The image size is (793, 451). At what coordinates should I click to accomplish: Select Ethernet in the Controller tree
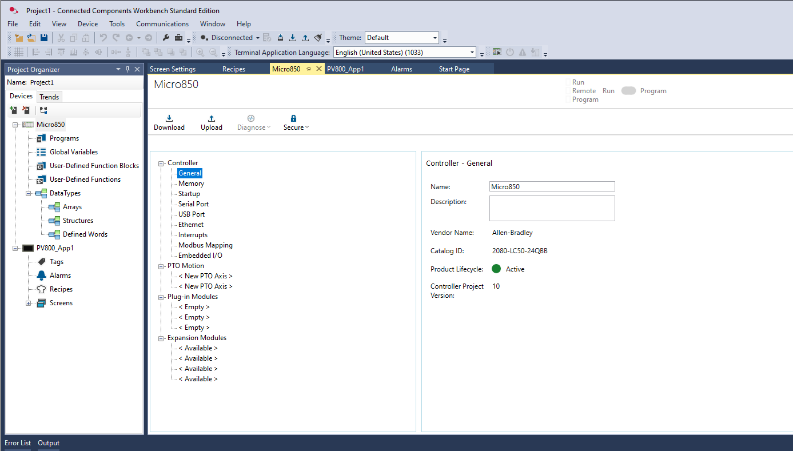191,224
